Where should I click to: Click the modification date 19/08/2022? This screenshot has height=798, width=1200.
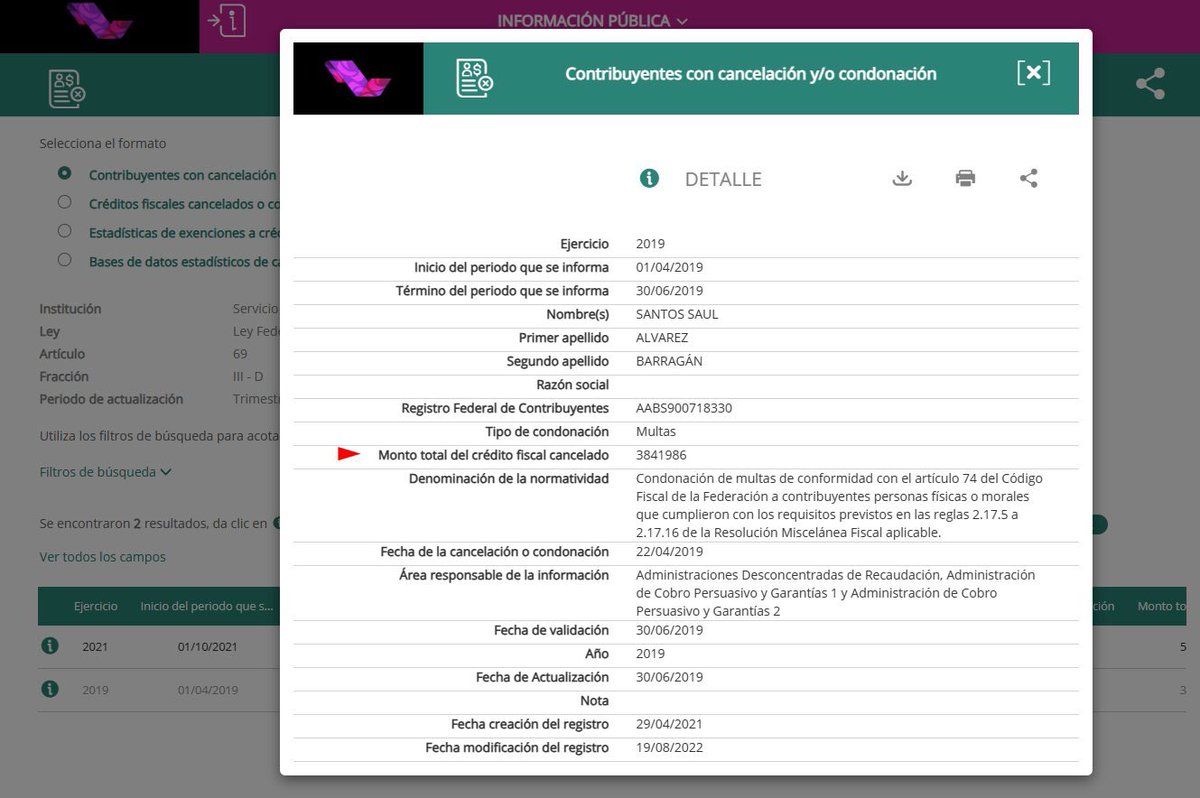[x=670, y=747]
